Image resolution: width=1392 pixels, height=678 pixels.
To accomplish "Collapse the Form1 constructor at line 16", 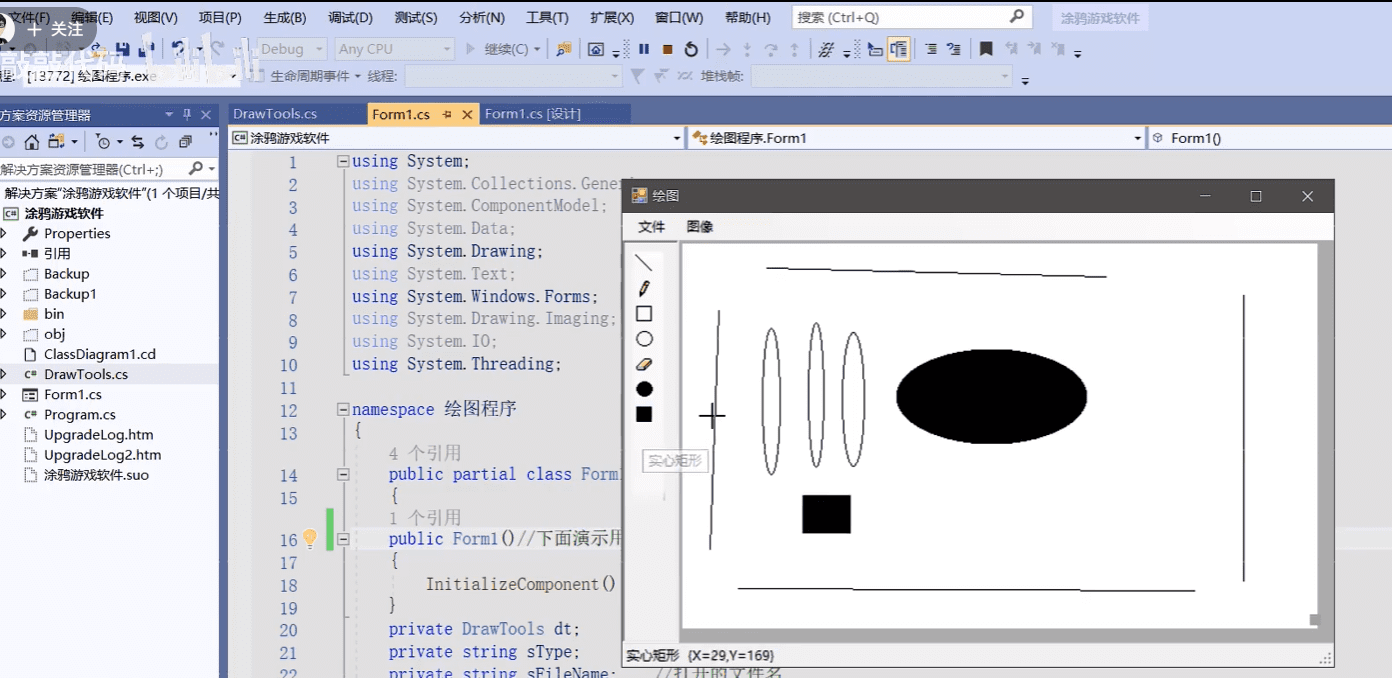I will pos(343,539).
